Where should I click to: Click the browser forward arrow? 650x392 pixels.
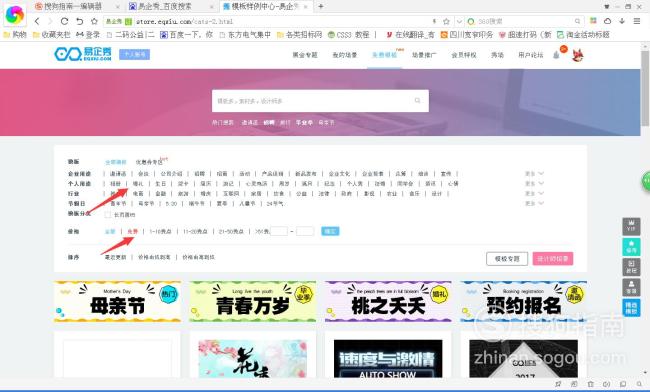pyautogui.click(x=51, y=21)
